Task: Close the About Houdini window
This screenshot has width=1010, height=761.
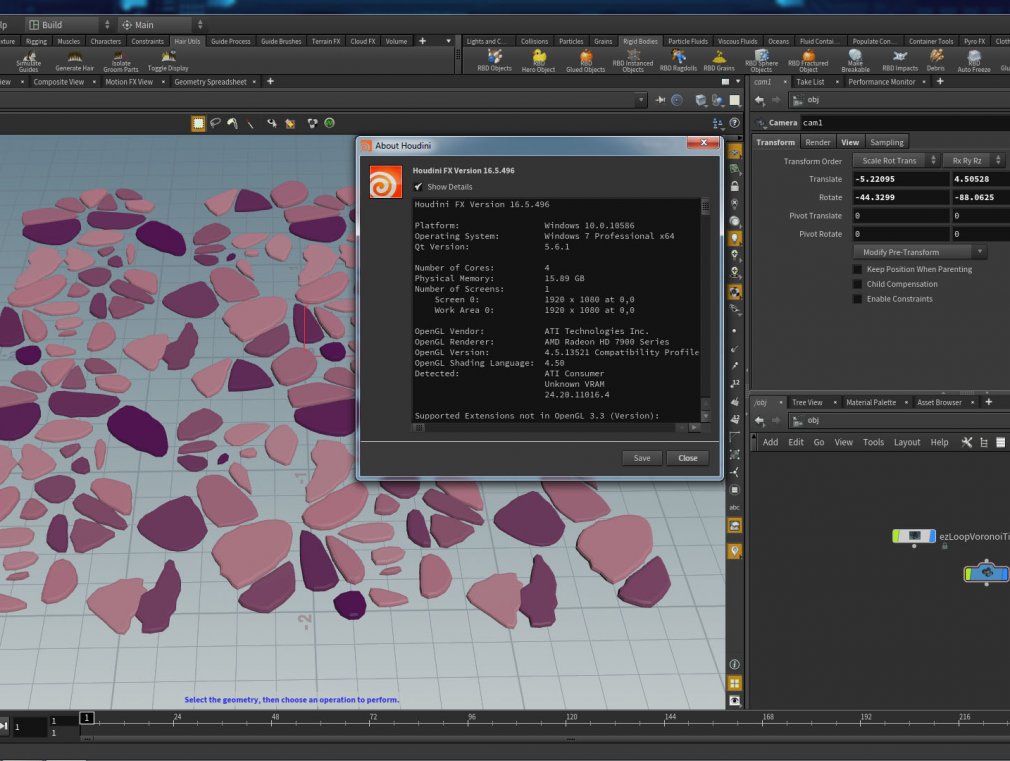Action: click(703, 142)
